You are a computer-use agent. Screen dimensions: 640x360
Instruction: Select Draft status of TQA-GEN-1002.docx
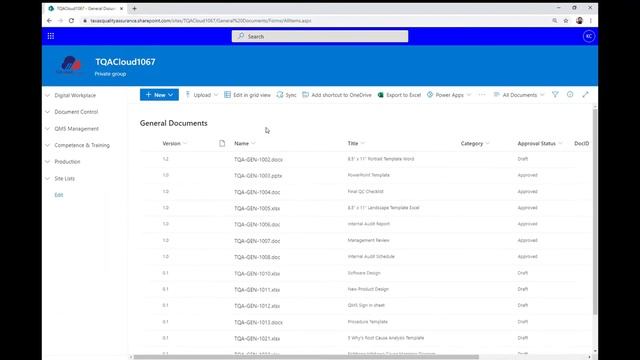pyautogui.click(x=522, y=159)
